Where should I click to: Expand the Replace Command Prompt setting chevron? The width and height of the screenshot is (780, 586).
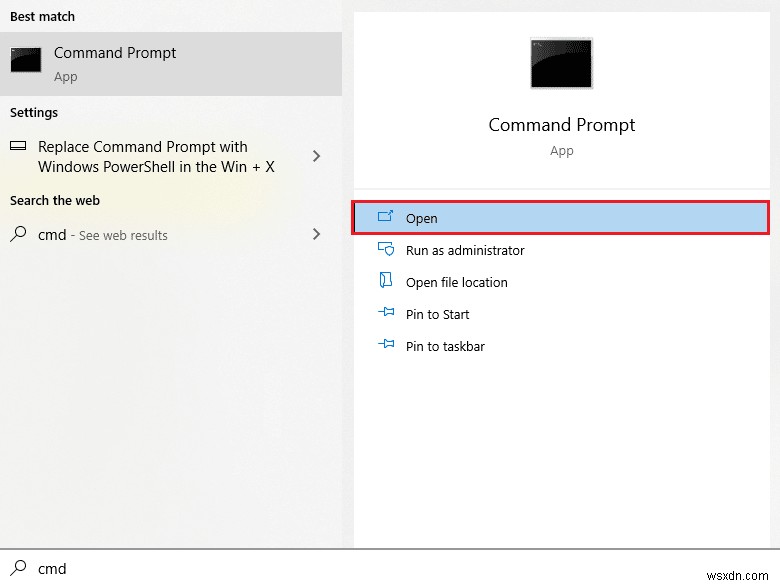click(316, 156)
